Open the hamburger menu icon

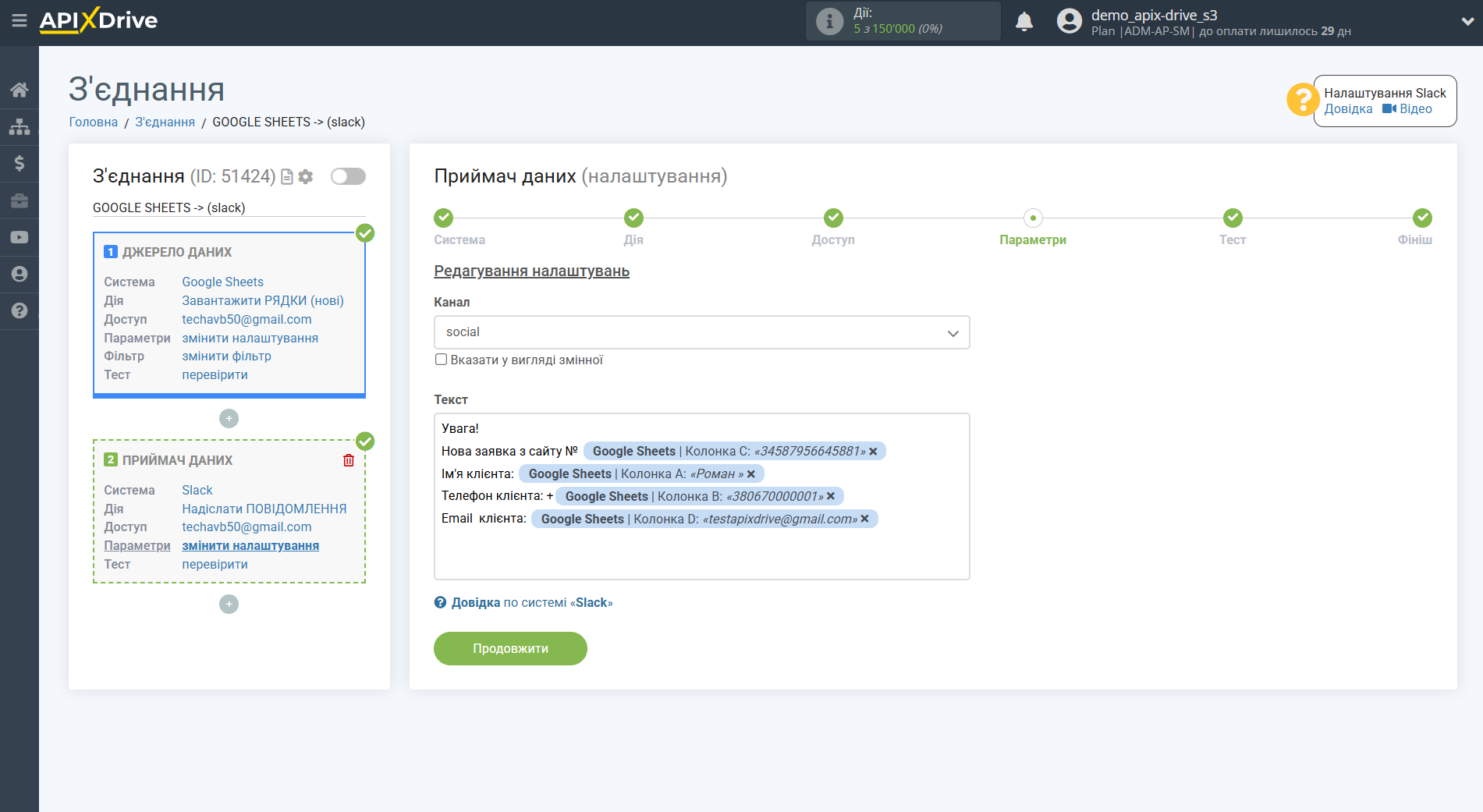coord(20,21)
